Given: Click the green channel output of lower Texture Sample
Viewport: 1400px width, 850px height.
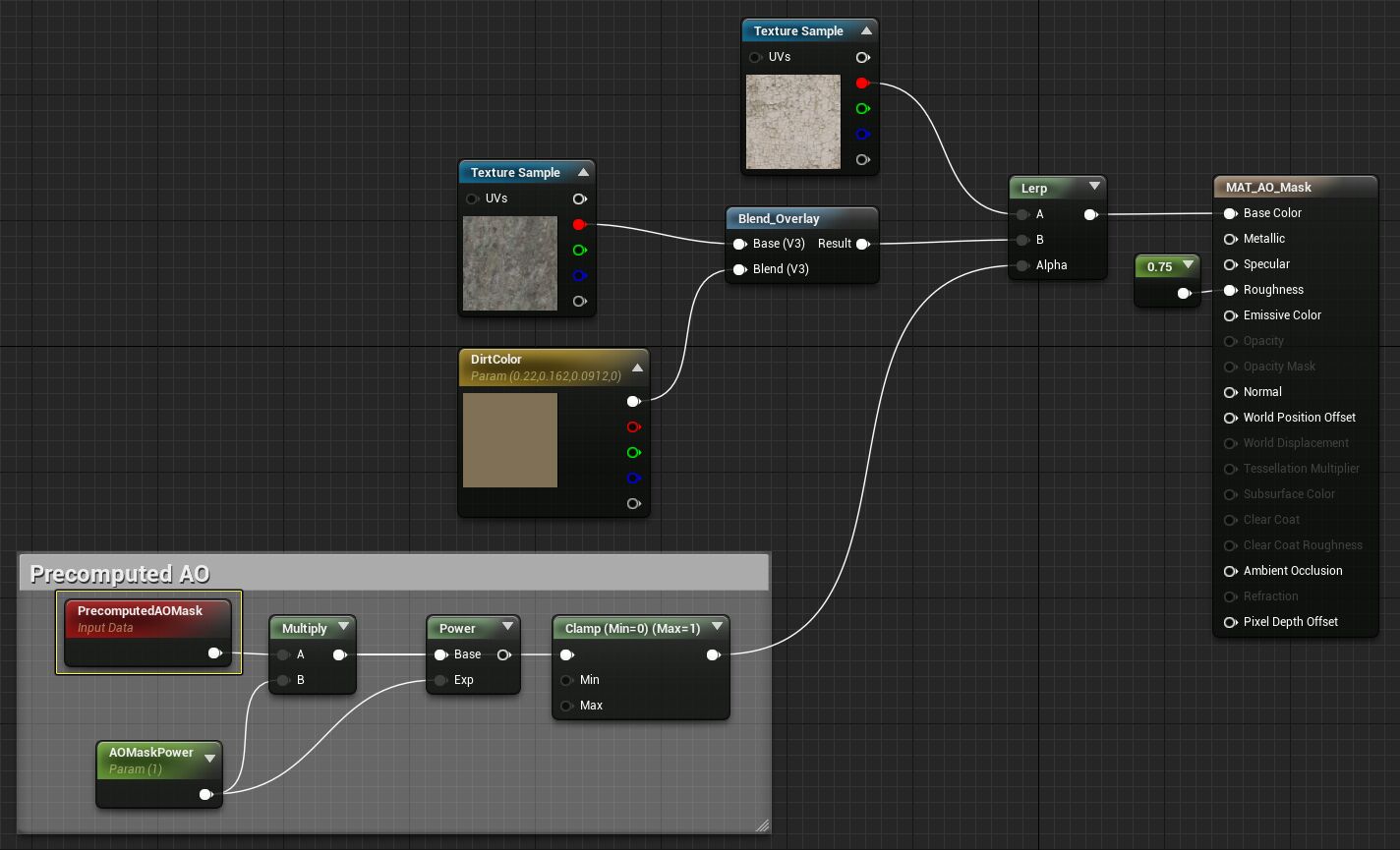Looking at the screenshot, I should (x=580, y=250).
